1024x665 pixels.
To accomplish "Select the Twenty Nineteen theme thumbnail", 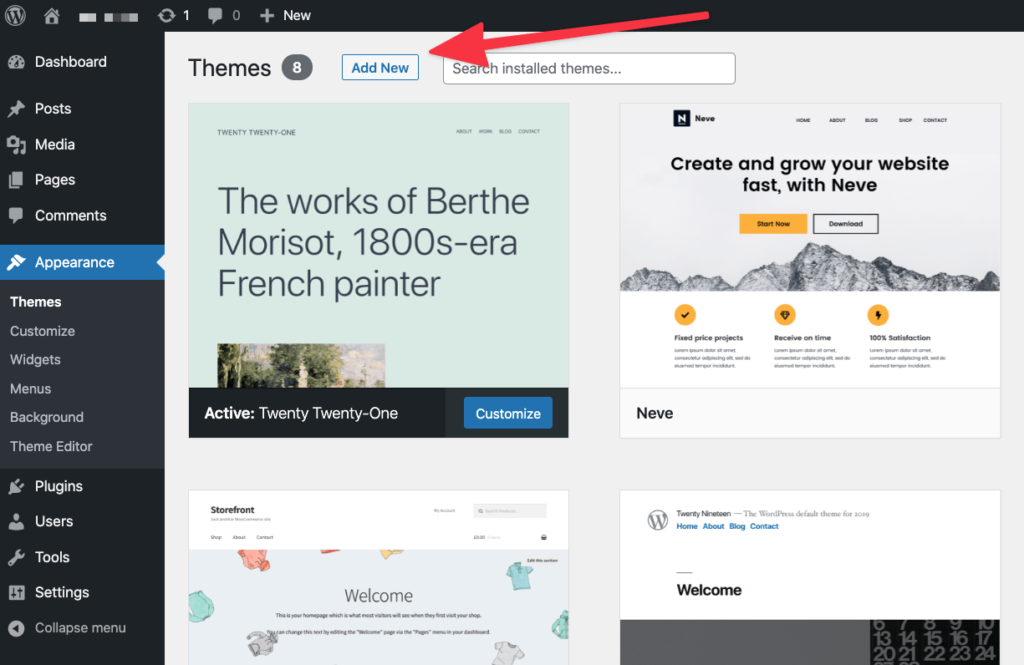I will coord(810,577).
